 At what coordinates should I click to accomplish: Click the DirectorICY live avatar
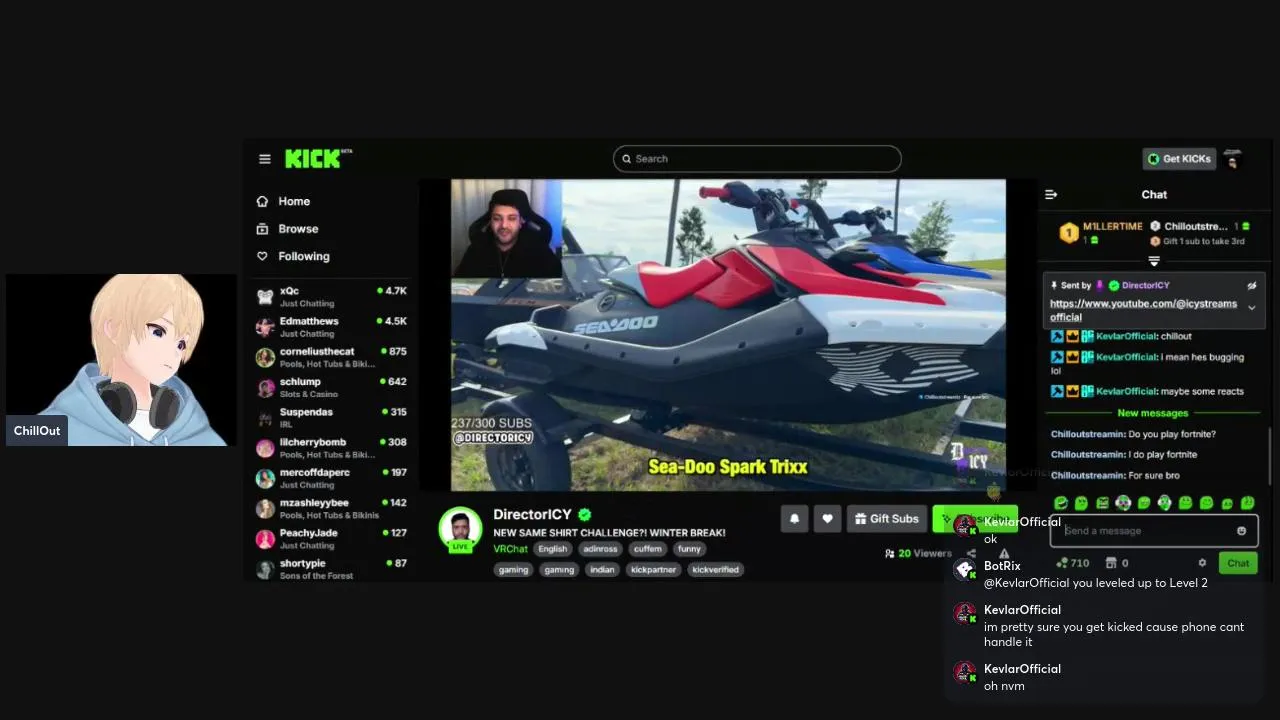tap(460, 529)
